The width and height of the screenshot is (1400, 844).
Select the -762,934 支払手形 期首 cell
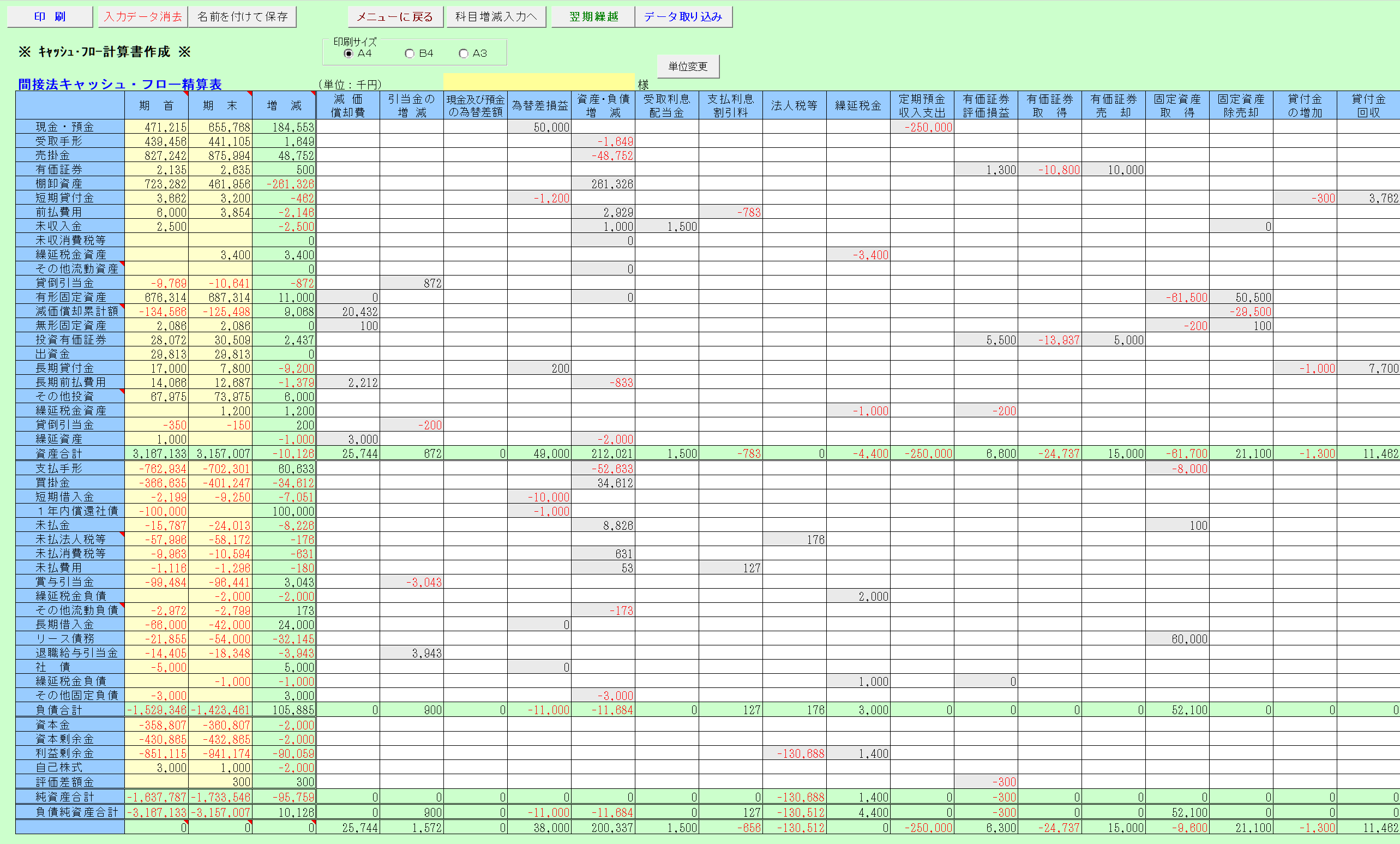tap(156, 468)
